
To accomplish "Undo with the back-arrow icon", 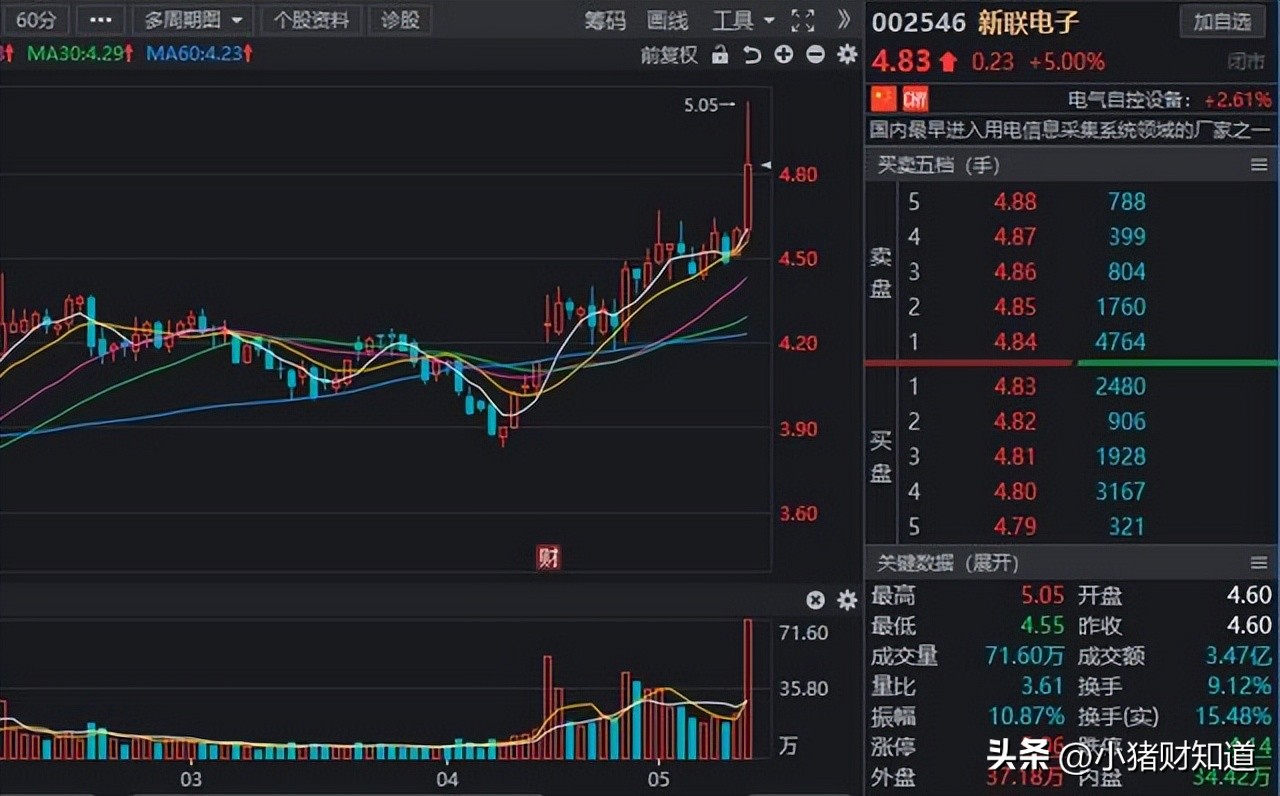I will pyautogui.click(x=753, y=55).
